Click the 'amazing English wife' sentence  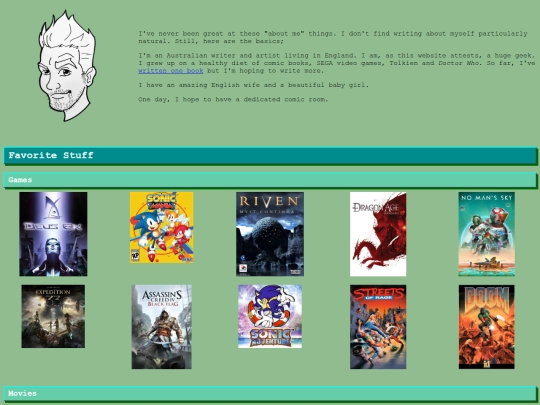pos(253,85)
